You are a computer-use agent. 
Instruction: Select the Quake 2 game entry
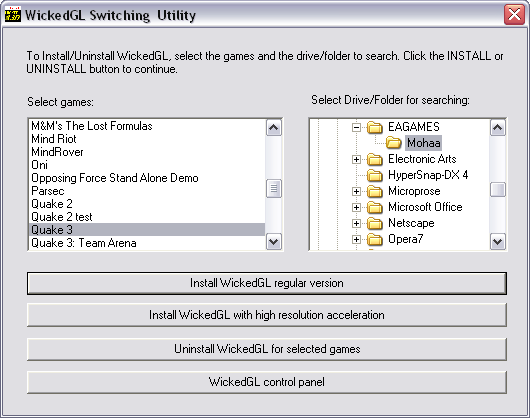tap(147, 204)
